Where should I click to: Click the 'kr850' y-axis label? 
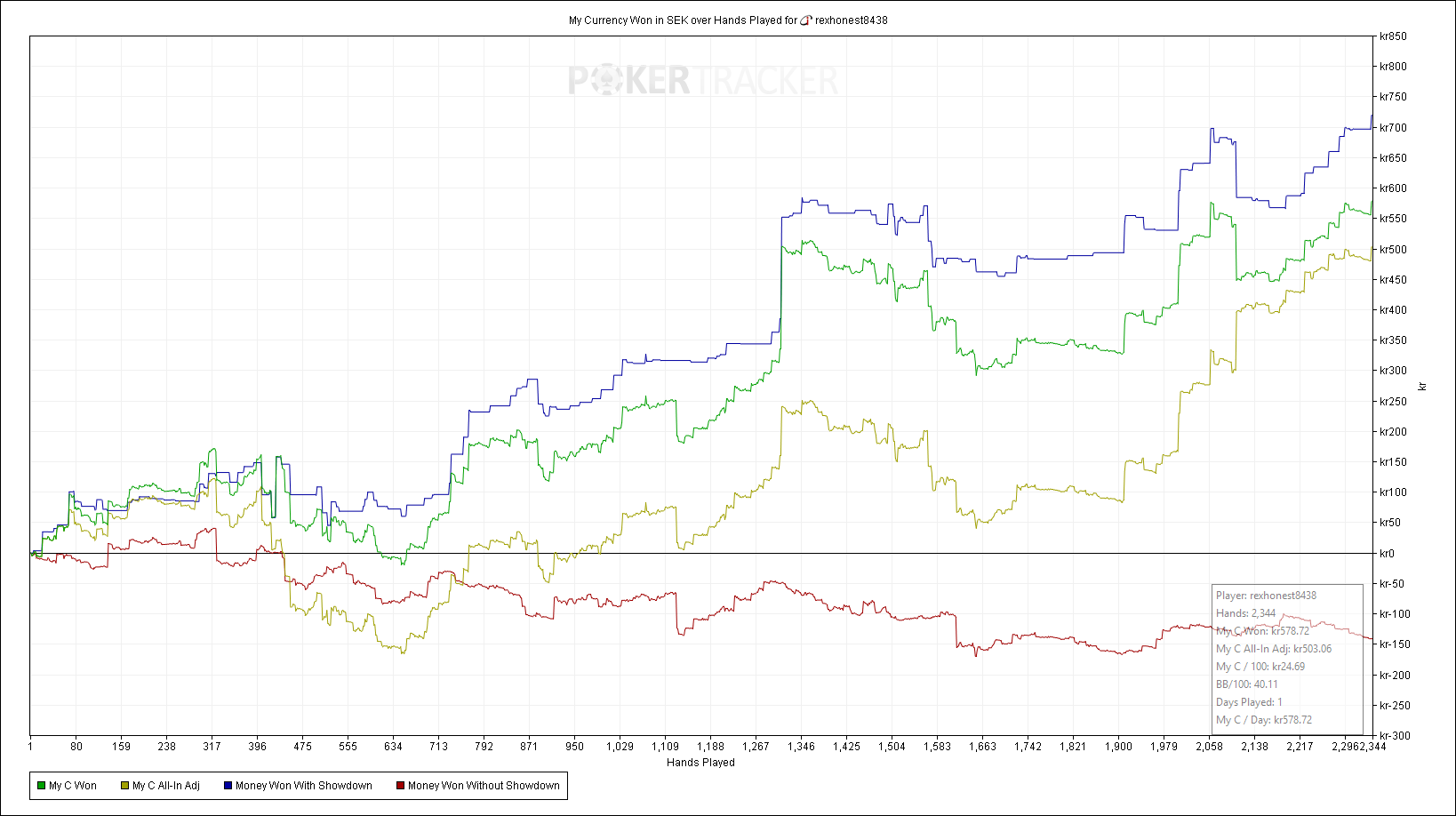[1393, 36]
